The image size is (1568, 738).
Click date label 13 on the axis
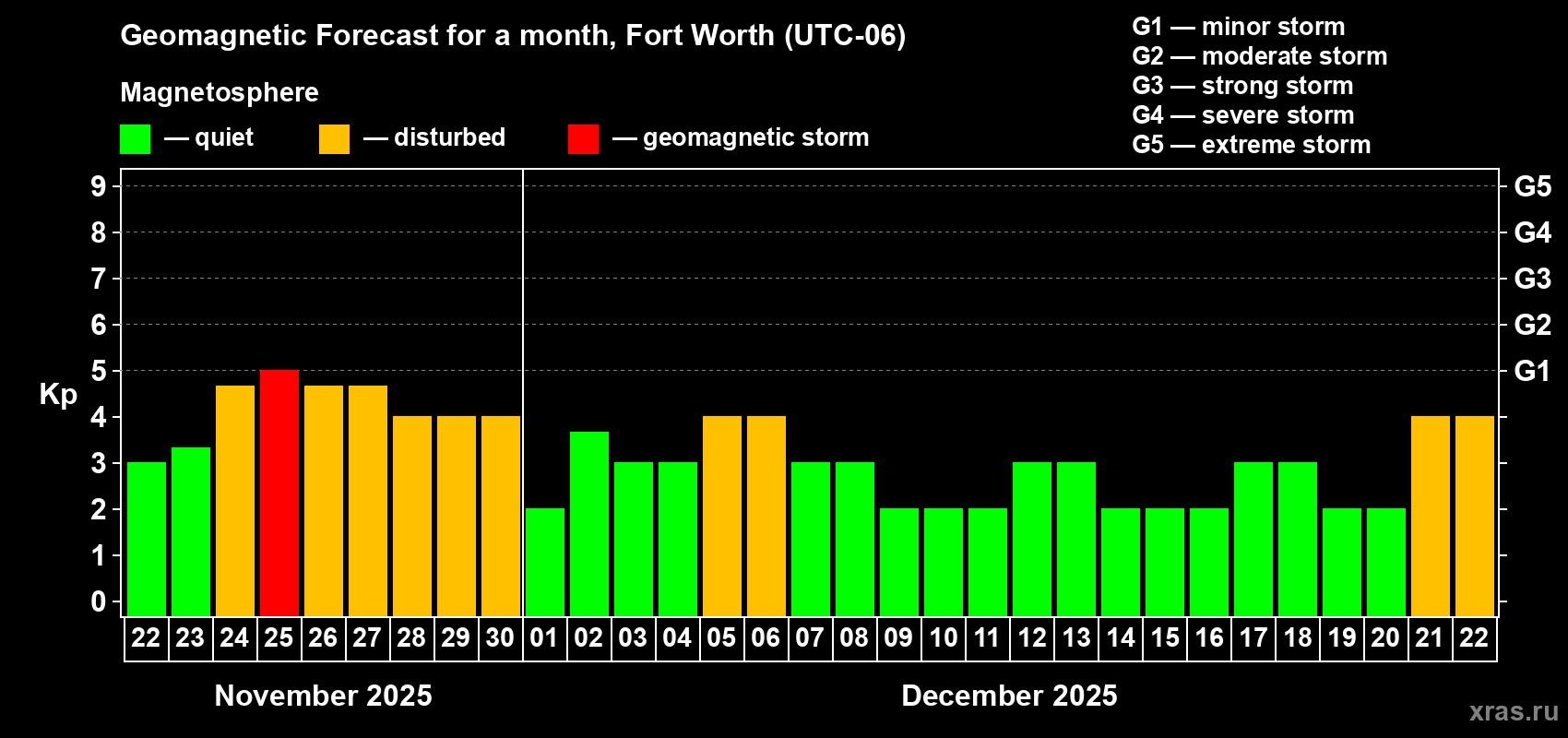click(x=1075, y=638)
